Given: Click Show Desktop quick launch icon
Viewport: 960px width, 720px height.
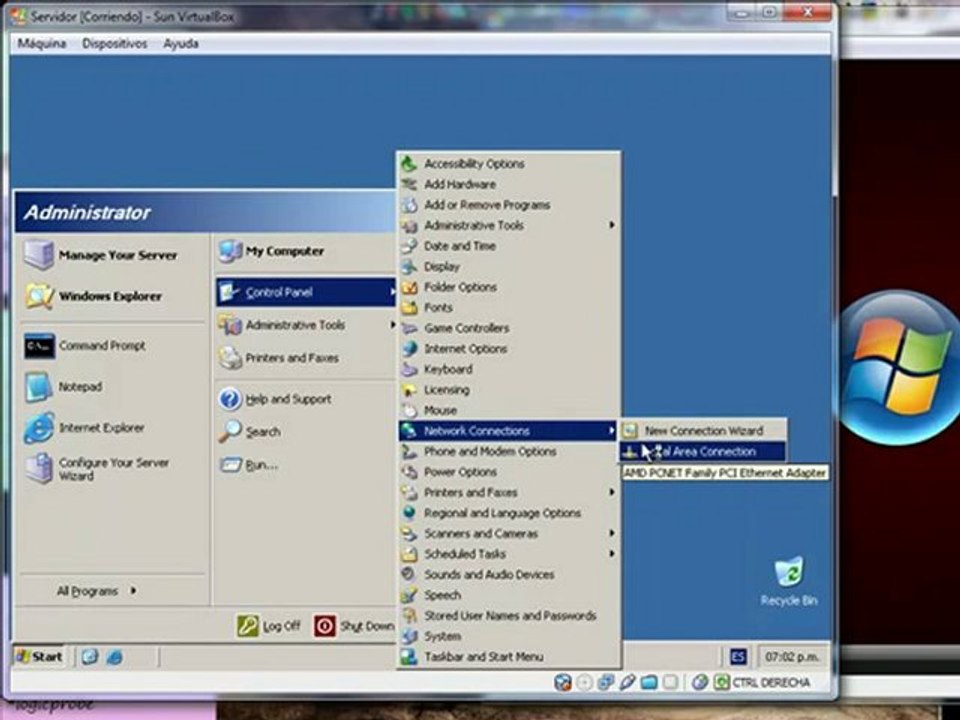Looking at the screenshot, I should (90, 657).
